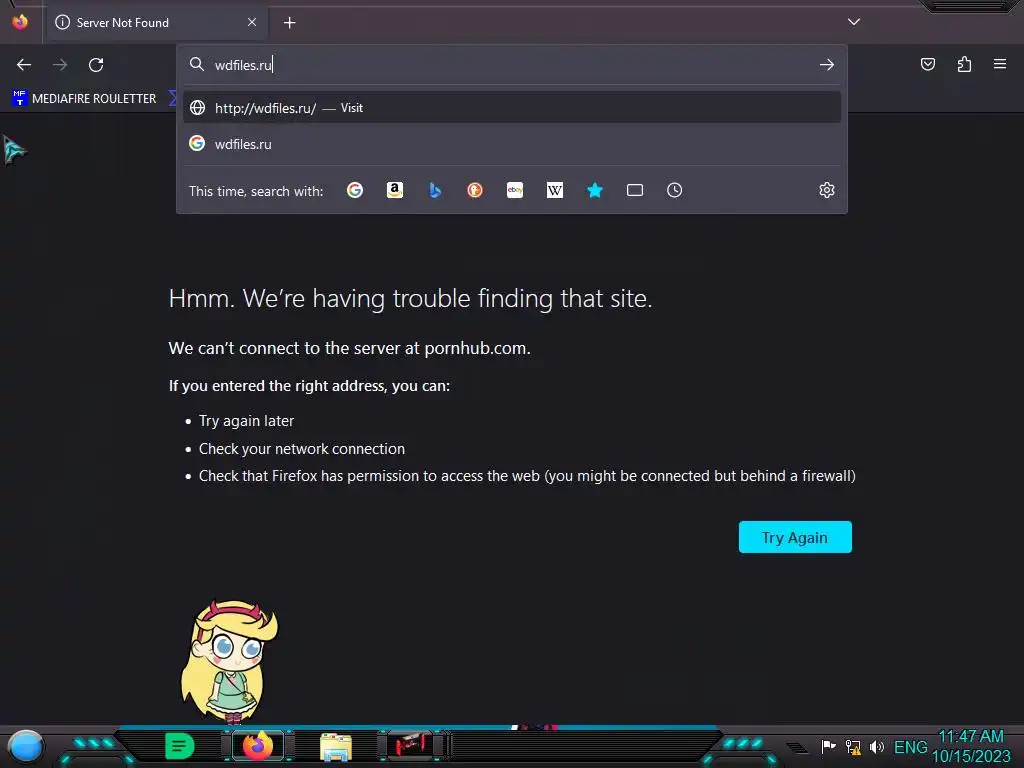Search this time with Bing
This screenshot has height=768, width=1024.
[435, 190]
